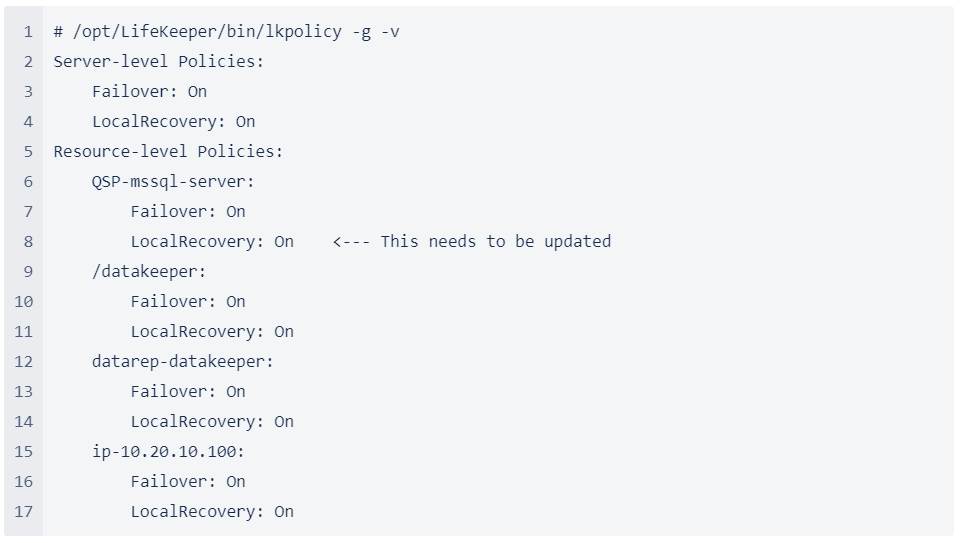This screenshot has width=961, height=543.
Task: Click line number 1 in the gutter
Action: click(28, 31)
